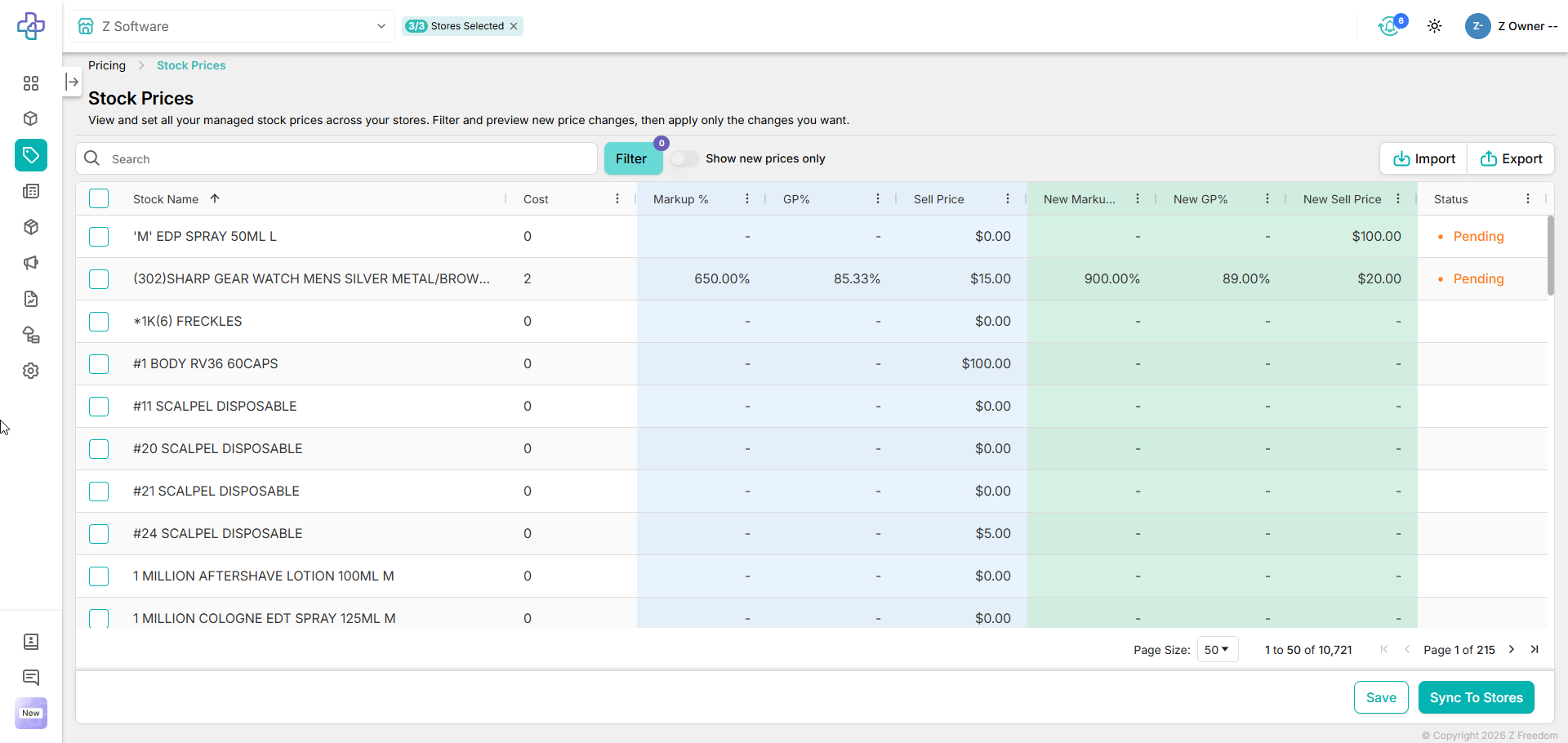Click the Pricing breadcrumb link
Screen dimensions: 1568x743
pyautogui.click(x=107, y=65)
